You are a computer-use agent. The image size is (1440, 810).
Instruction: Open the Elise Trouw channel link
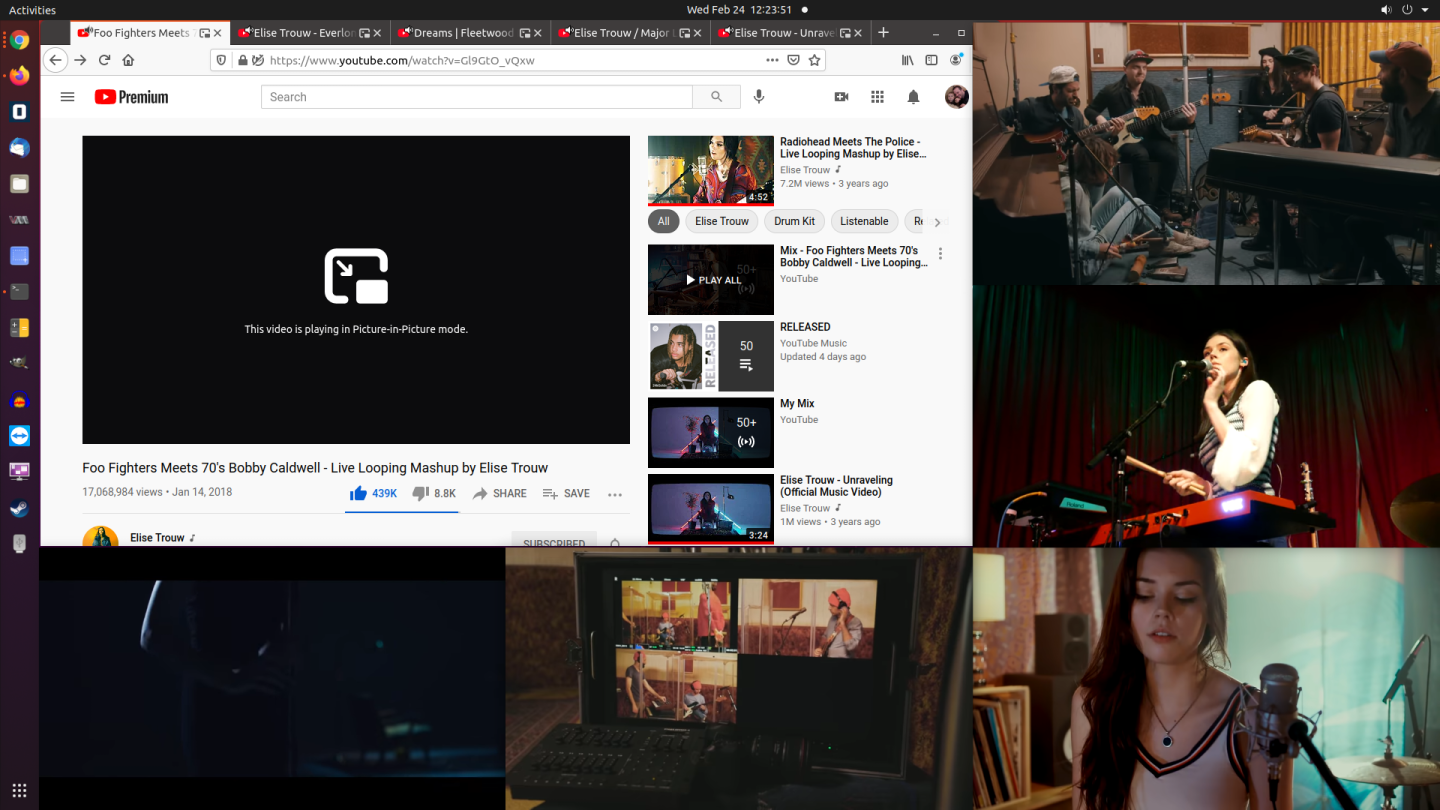tap(156, 537)
